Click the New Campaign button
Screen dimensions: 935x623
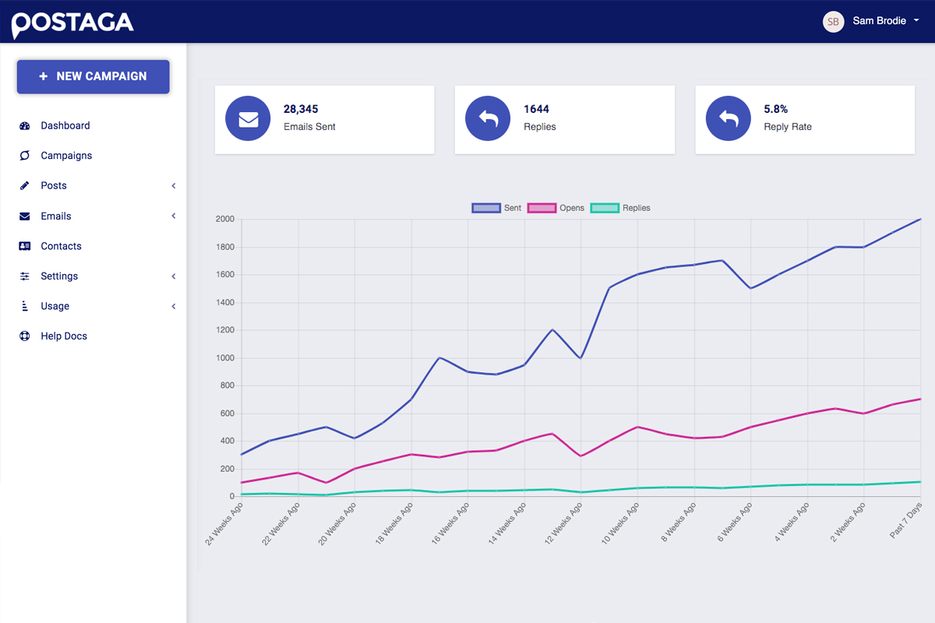coord(92,76)
